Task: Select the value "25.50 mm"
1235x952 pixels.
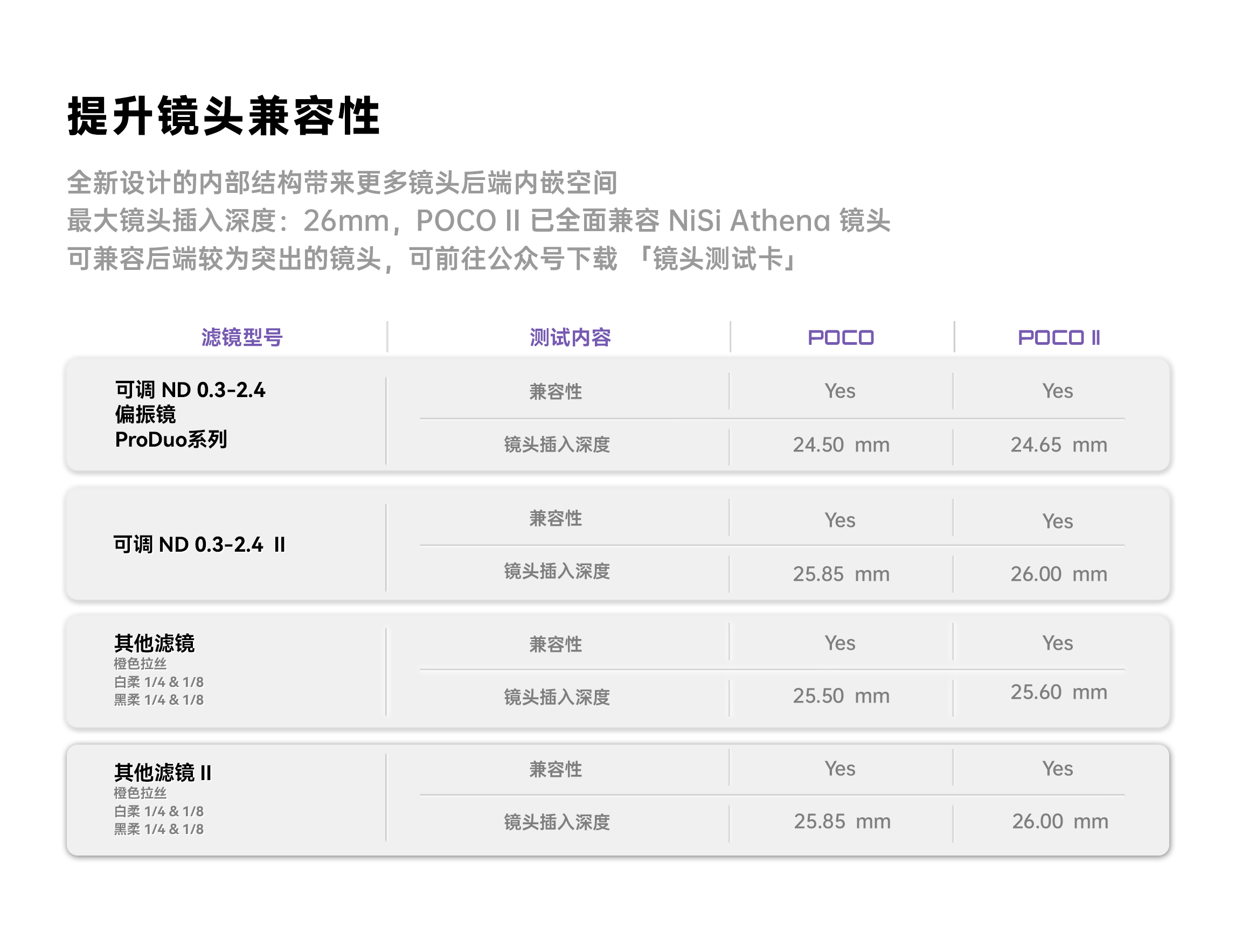Action: [x=841, y=696]
